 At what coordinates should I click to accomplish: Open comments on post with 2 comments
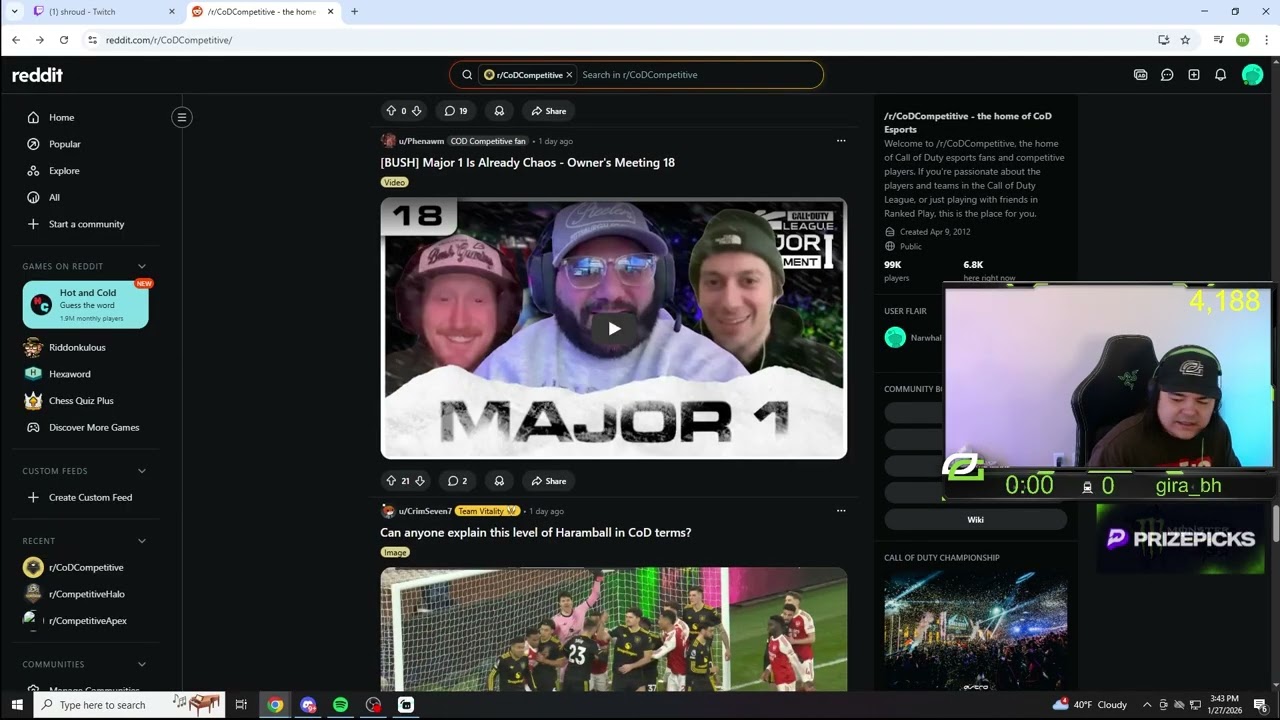[457, 481]
